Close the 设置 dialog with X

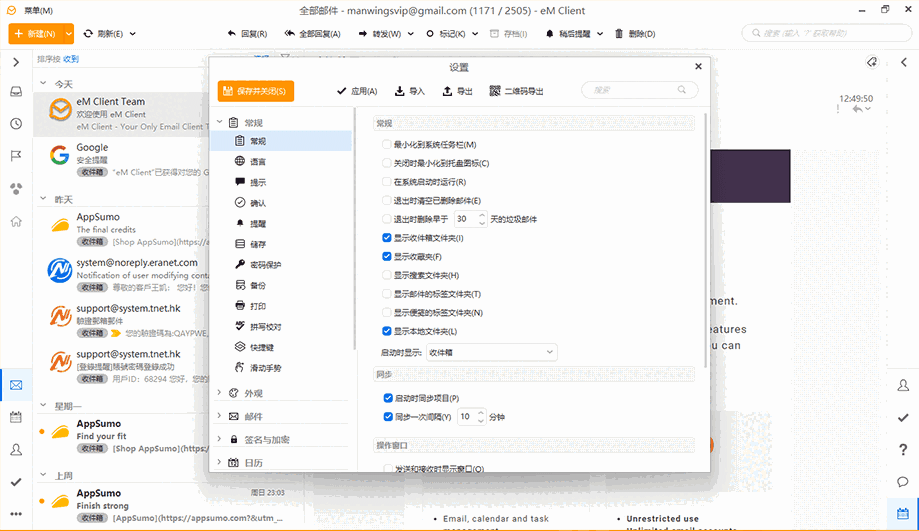[698, 66]
